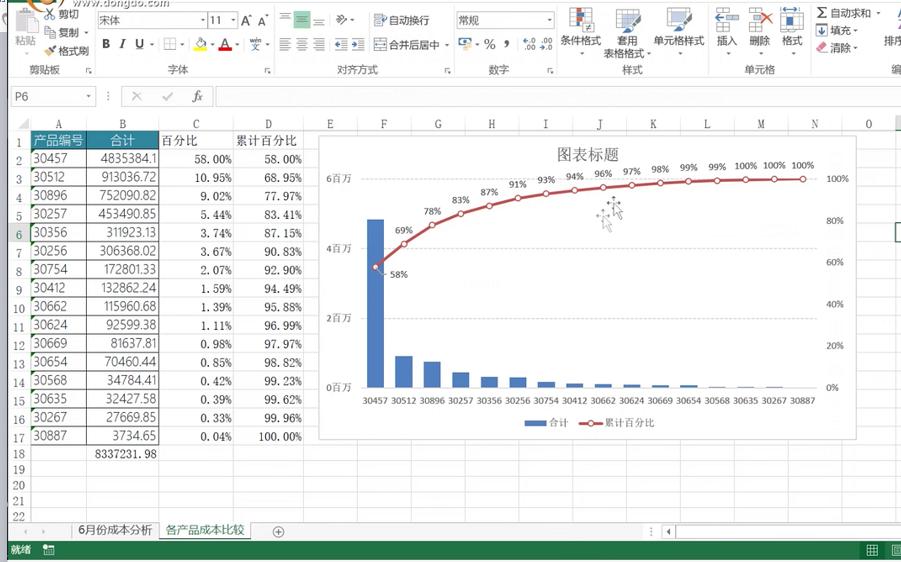Viewport: 901px width, 562px height.
Task: Decrease font size with small A
Action: [263, 21]
